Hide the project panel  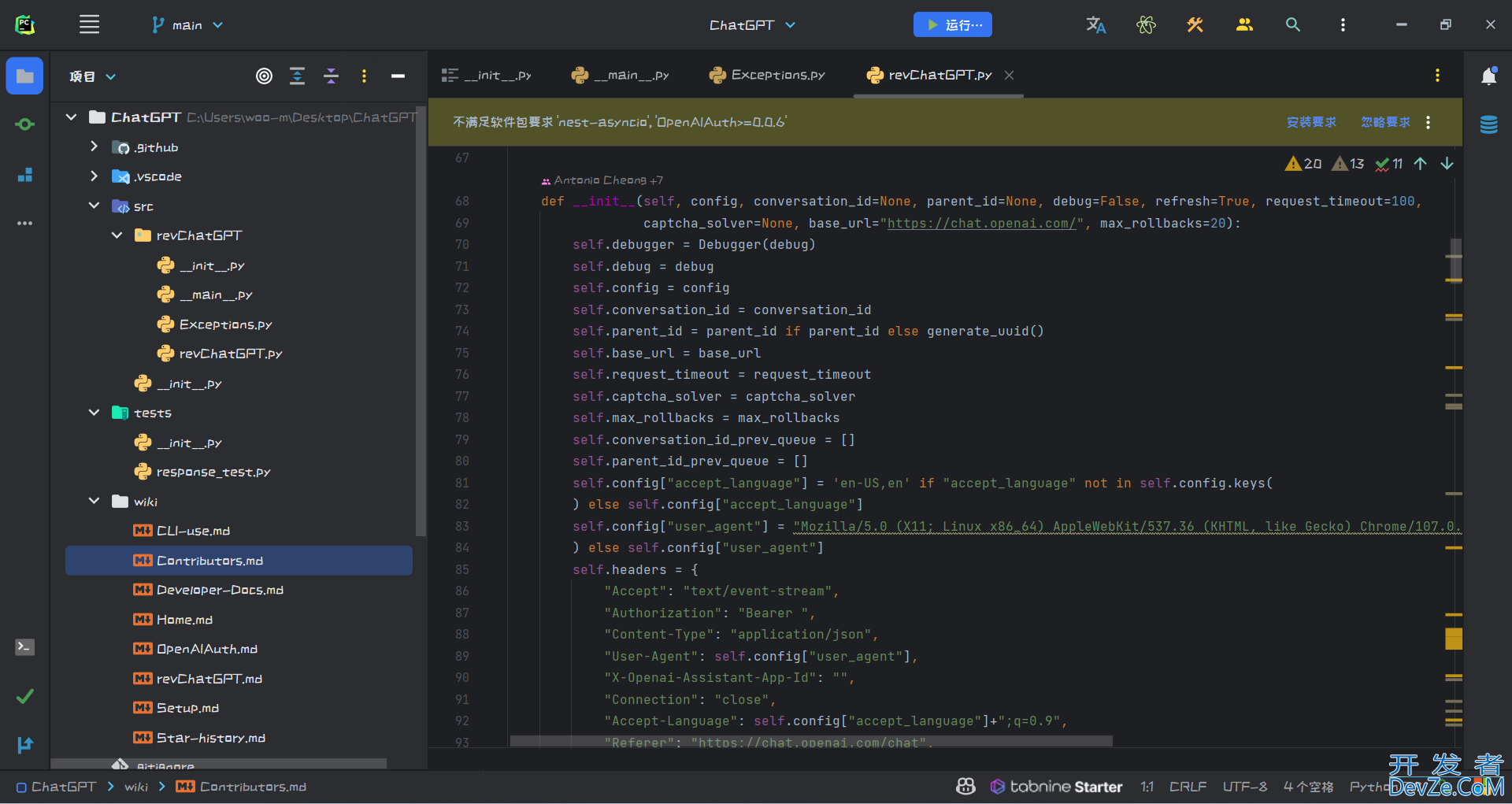coord(398,76)
